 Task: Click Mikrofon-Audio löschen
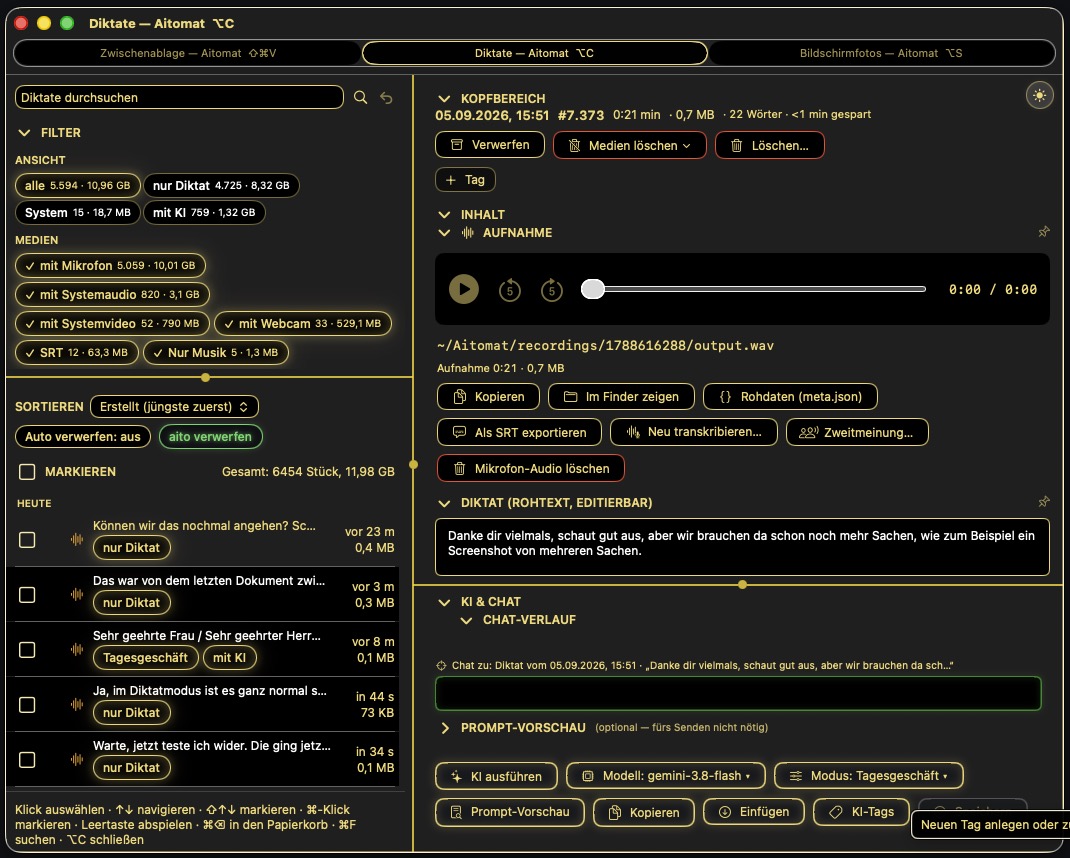530,468
